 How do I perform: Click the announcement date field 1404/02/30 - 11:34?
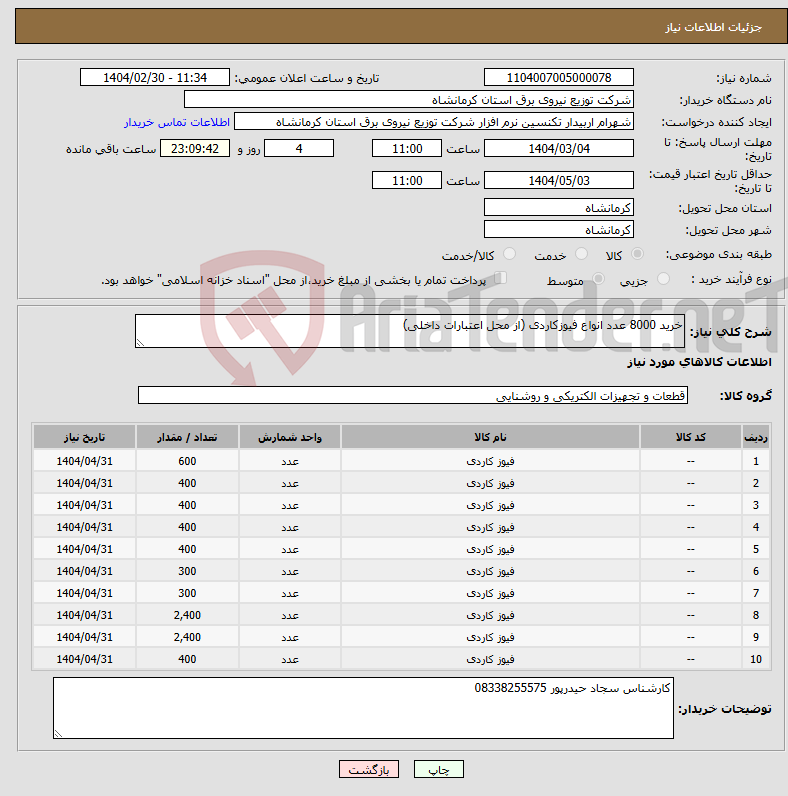tap(155, 77)
